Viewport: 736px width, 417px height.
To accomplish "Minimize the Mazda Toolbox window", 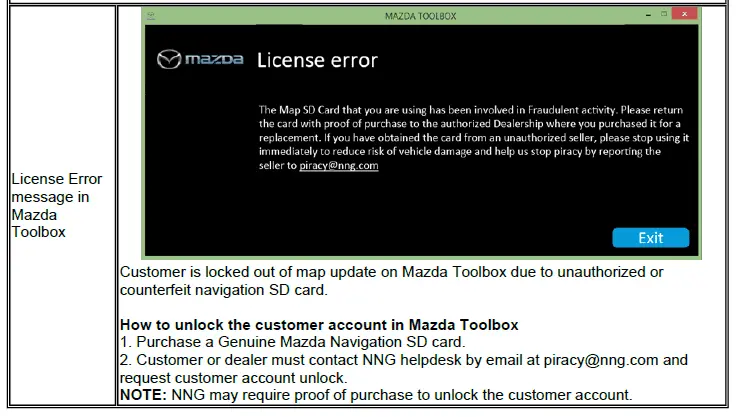I will coord(635,16).
